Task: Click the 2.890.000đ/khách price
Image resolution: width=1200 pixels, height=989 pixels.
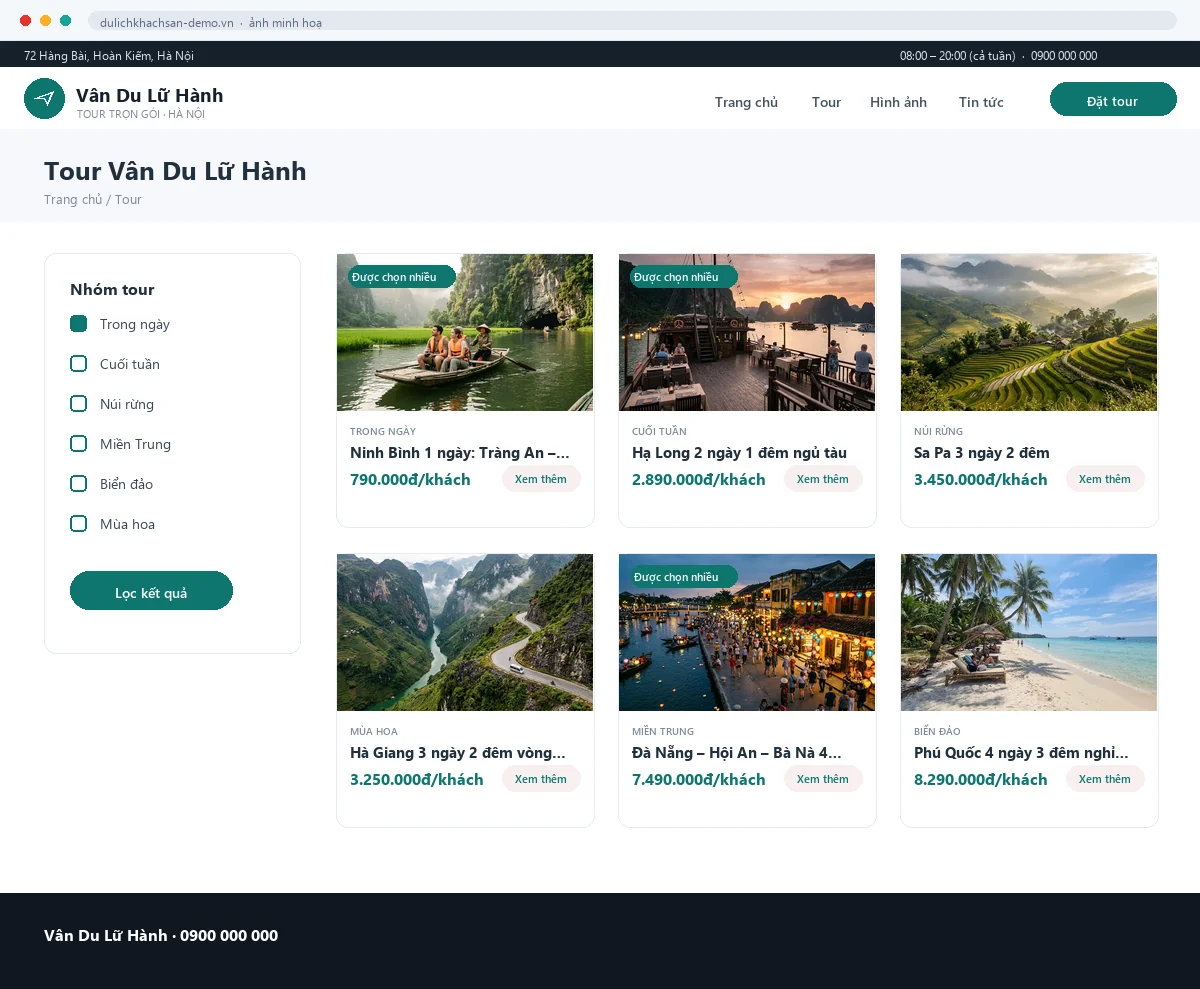Action: tap(699, 480)
